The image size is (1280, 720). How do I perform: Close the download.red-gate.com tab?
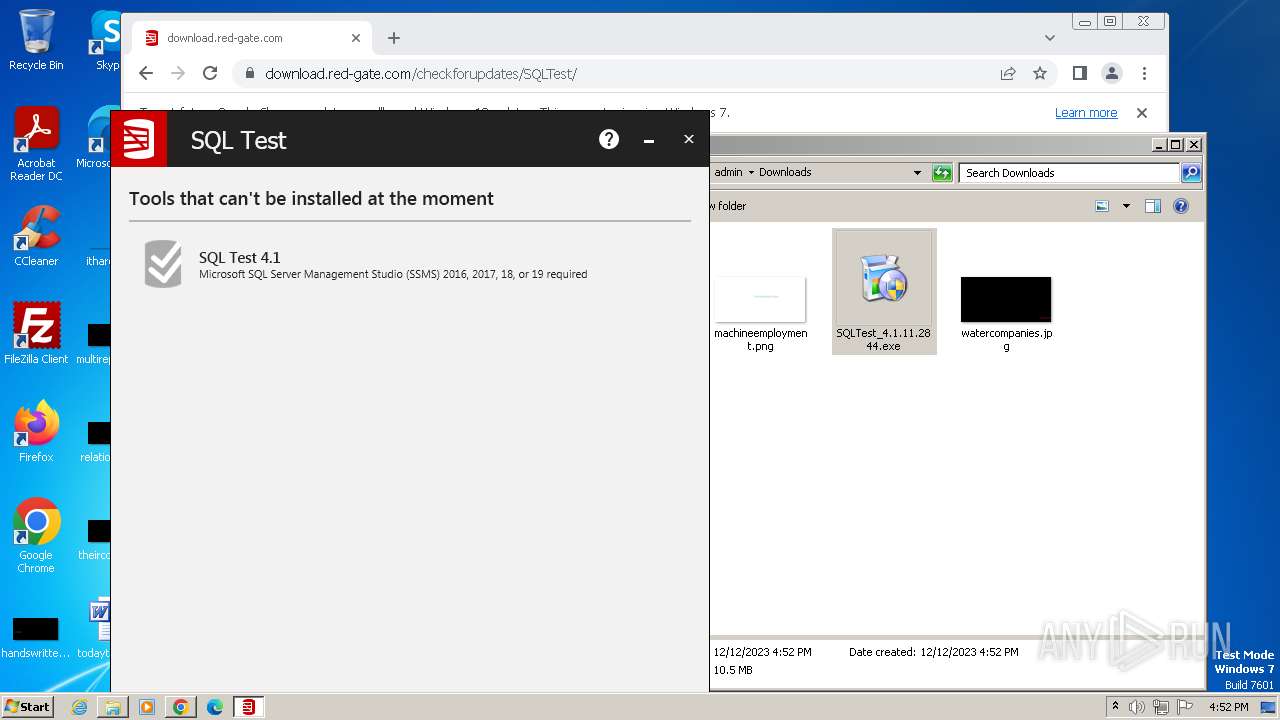[x=356, y=38]
